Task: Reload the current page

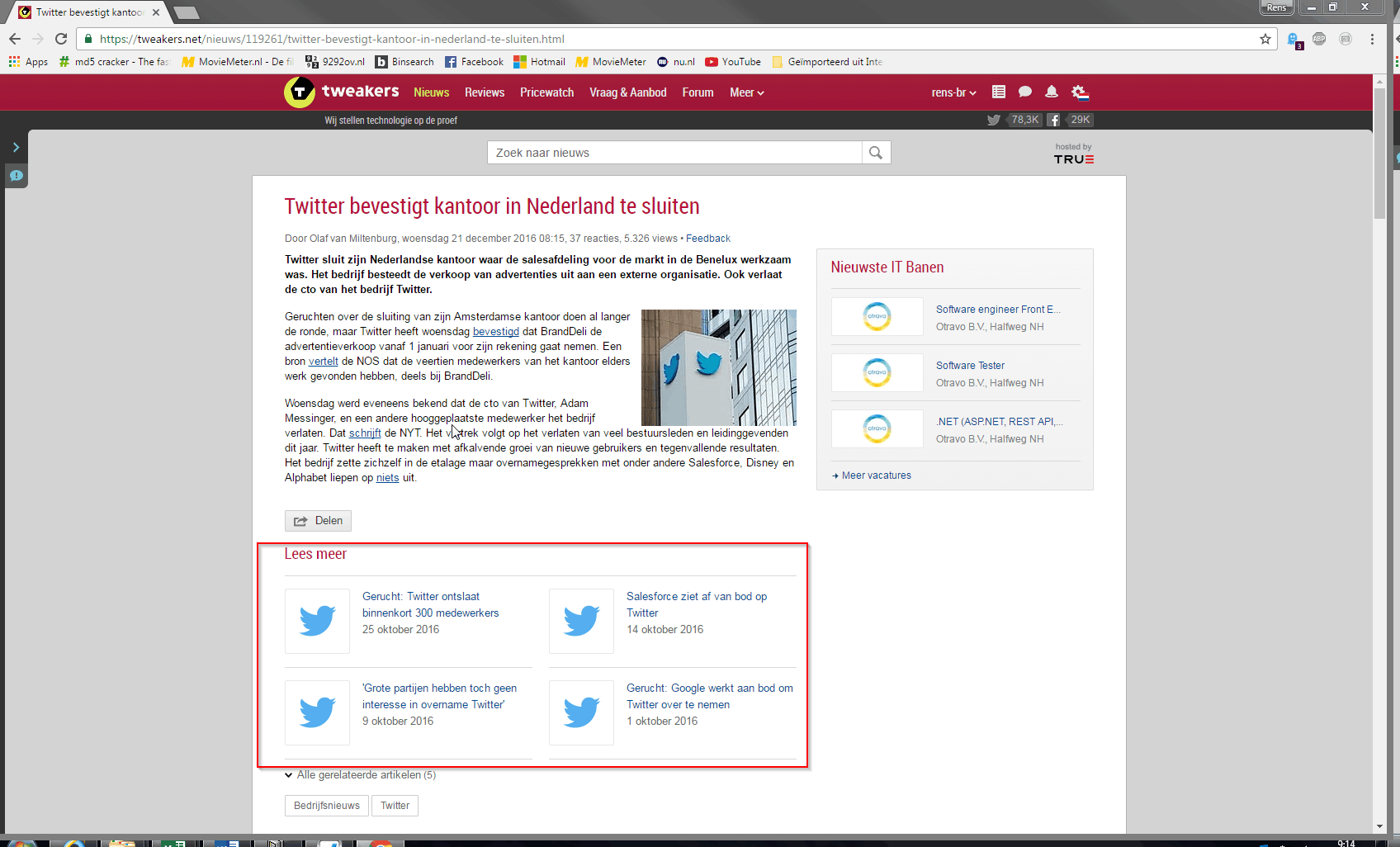Action: (x=61, y=39)
